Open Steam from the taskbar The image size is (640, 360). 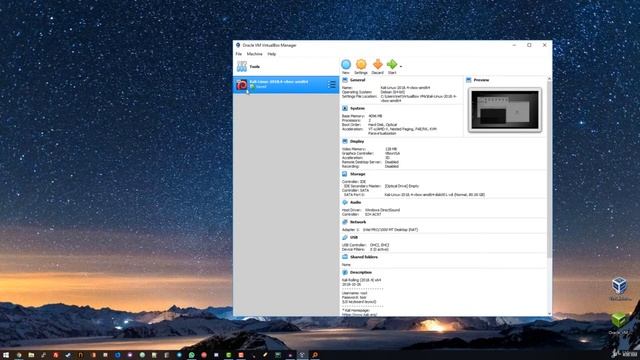tap(68, 355)
